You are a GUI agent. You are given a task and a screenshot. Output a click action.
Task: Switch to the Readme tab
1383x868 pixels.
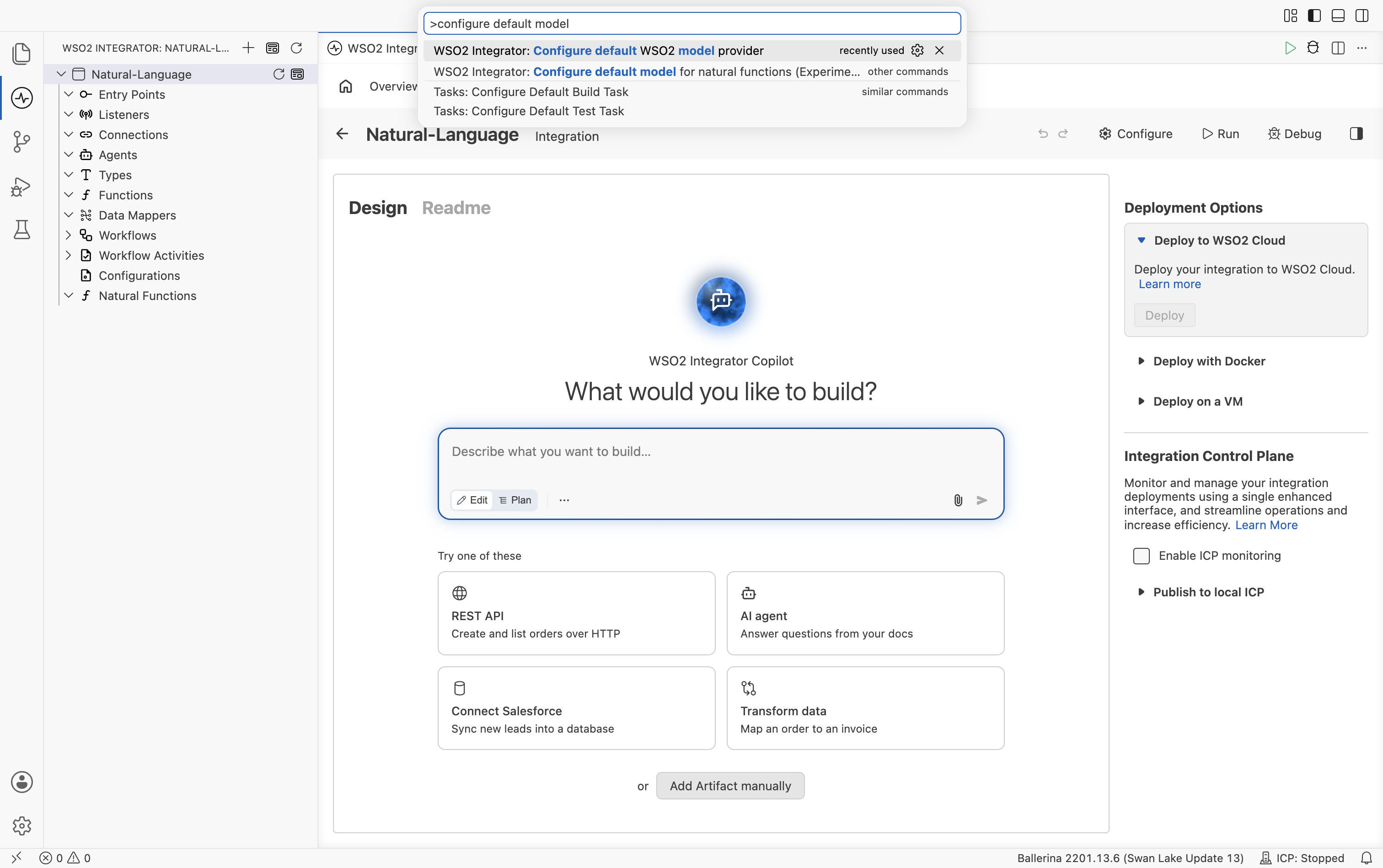coord(456,208)
